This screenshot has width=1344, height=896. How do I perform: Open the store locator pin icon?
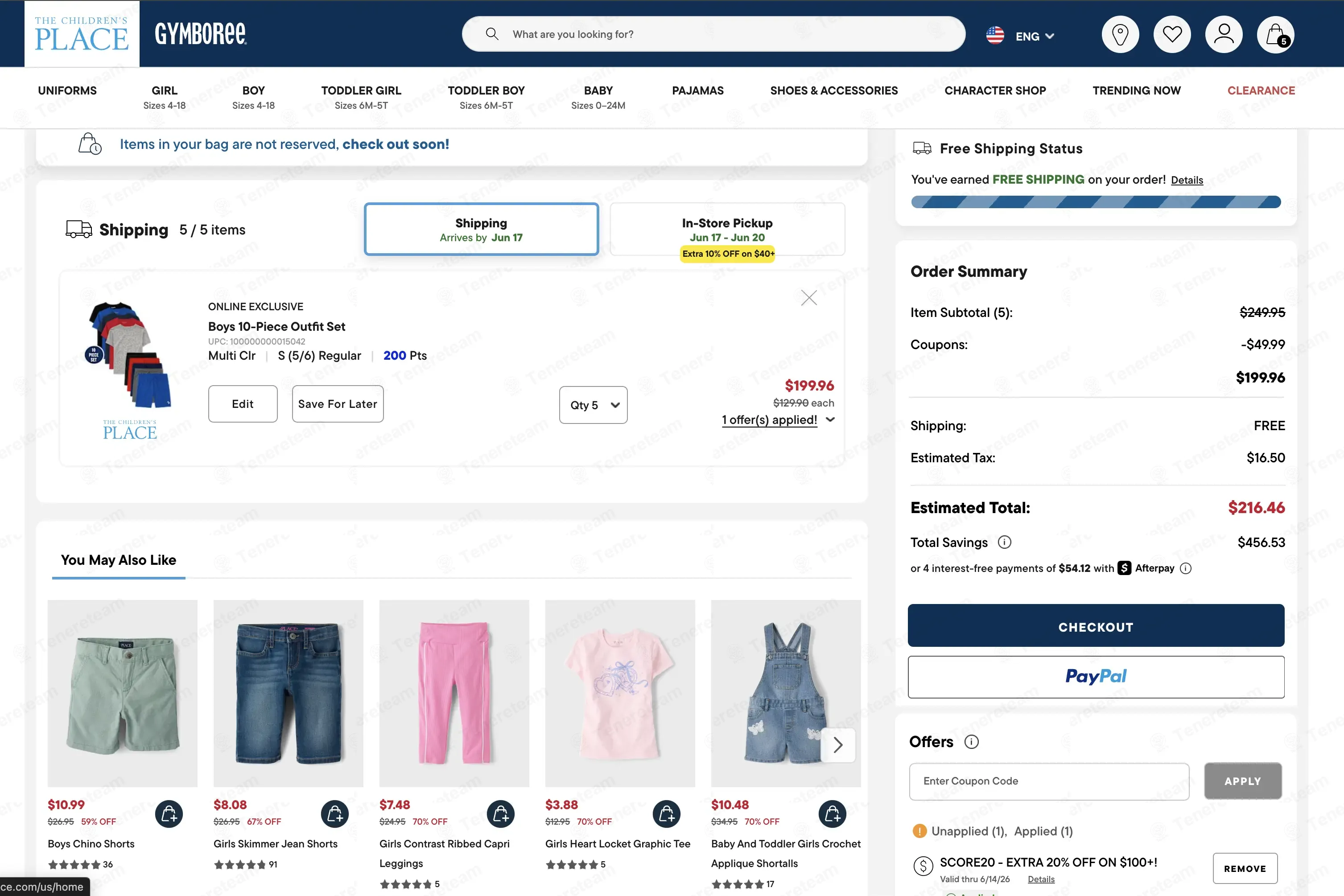click(x=1120, y=35)
